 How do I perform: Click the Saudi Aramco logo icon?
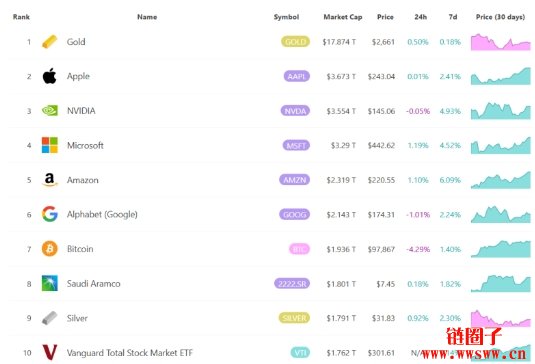pos(50,283)
